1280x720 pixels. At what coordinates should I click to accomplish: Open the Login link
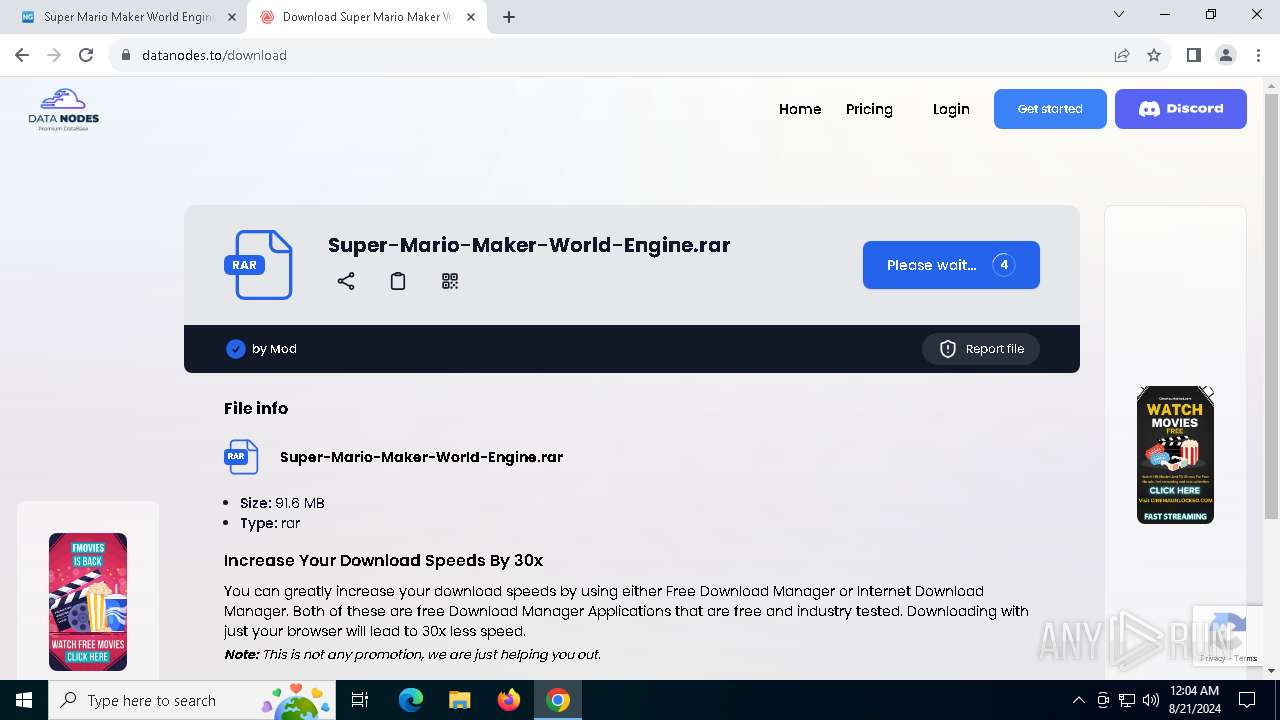pos(951,109)
